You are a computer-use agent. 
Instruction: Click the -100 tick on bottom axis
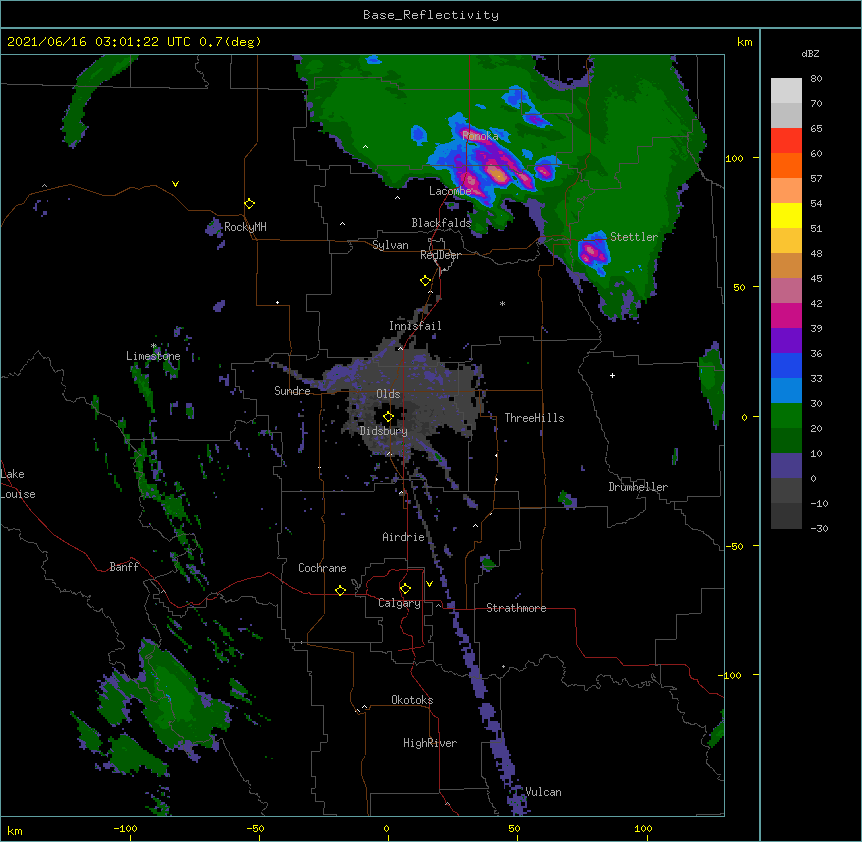click(125, 828)
